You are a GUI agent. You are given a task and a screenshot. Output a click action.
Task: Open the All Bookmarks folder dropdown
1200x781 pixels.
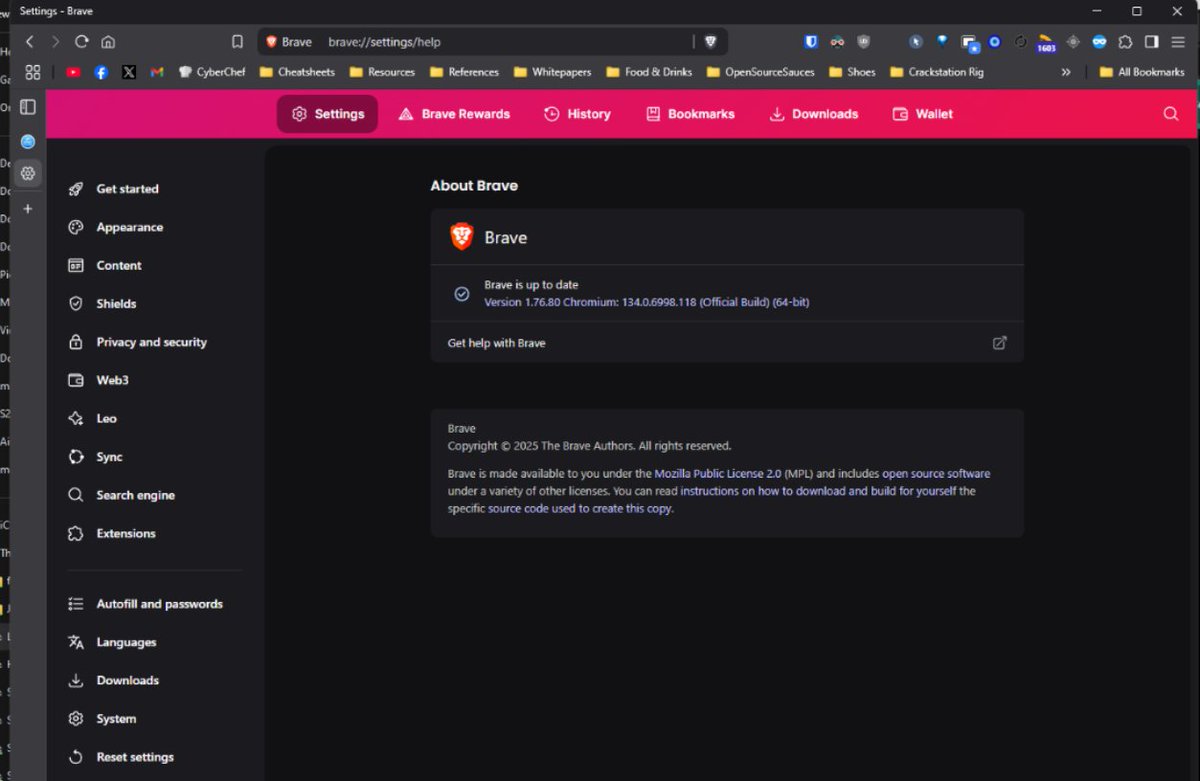click(1141, 72)
